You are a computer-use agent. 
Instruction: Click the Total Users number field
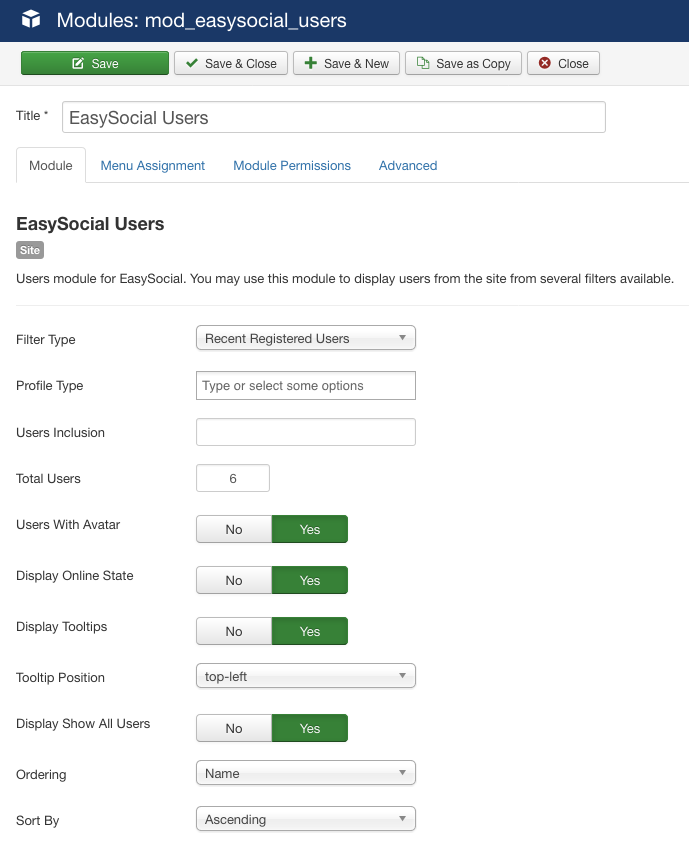tap(233, 478)
